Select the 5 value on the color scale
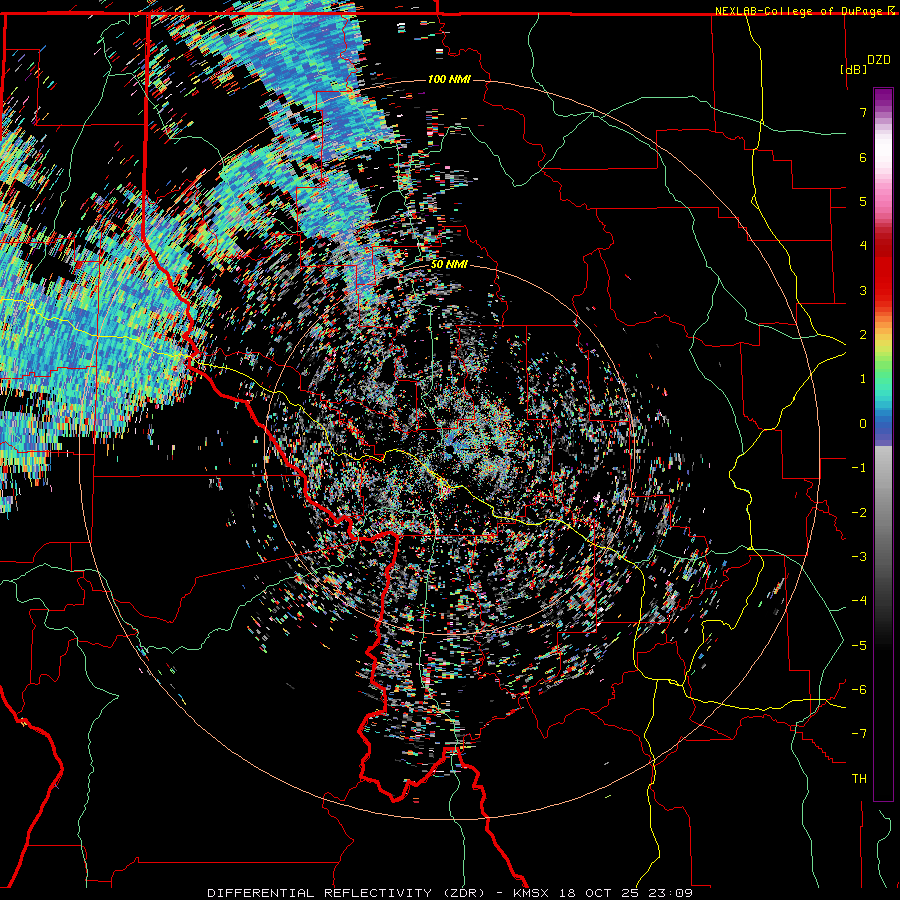The height and width of the screenshot is (900, 900). (863, 201)
